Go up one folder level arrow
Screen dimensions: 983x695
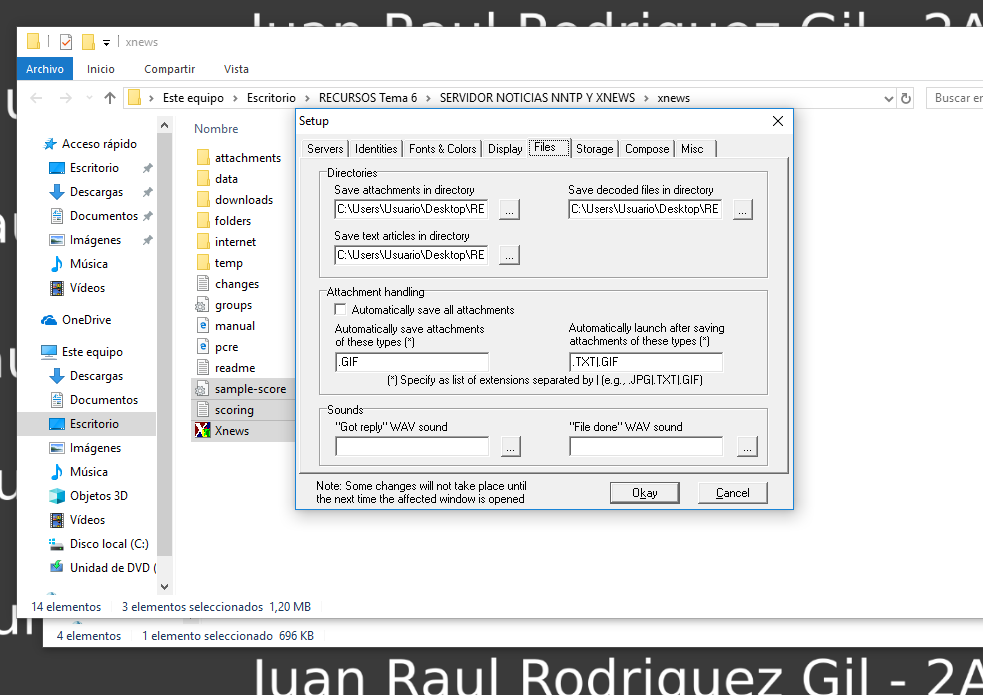tap(110, 98)
